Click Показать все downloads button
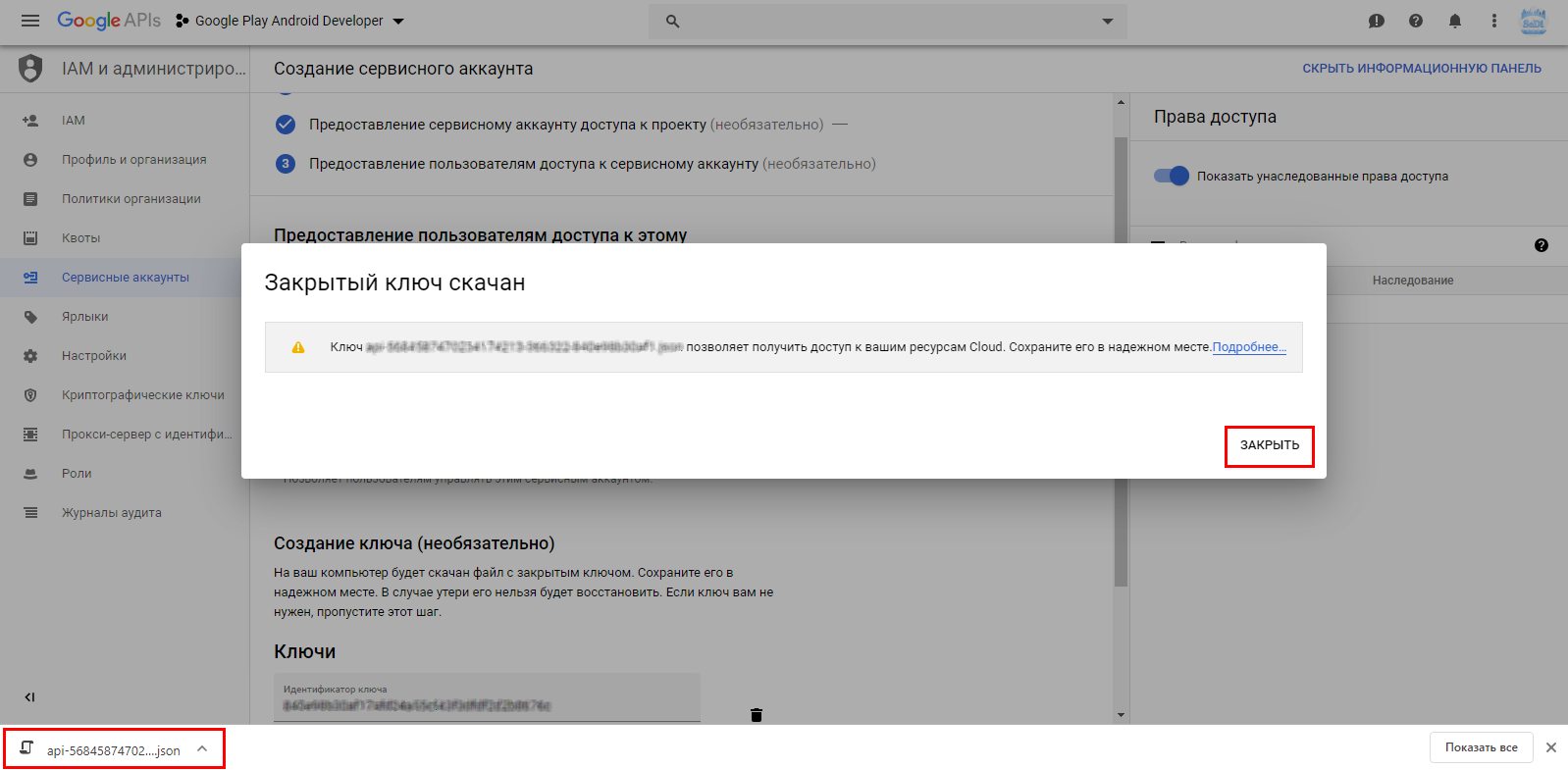1568x770 pixels. [x=1482, y=747]
